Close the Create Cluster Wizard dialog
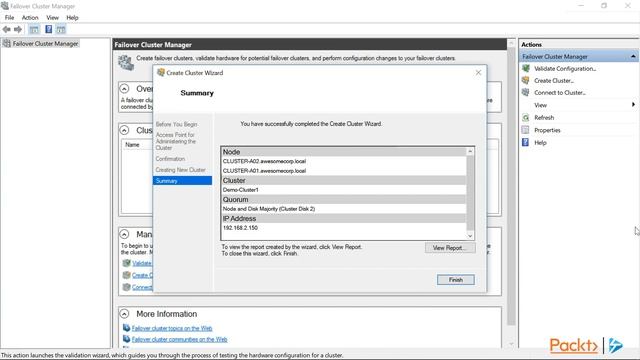Viewport: 640px width, 360px height. coord(478,73)
